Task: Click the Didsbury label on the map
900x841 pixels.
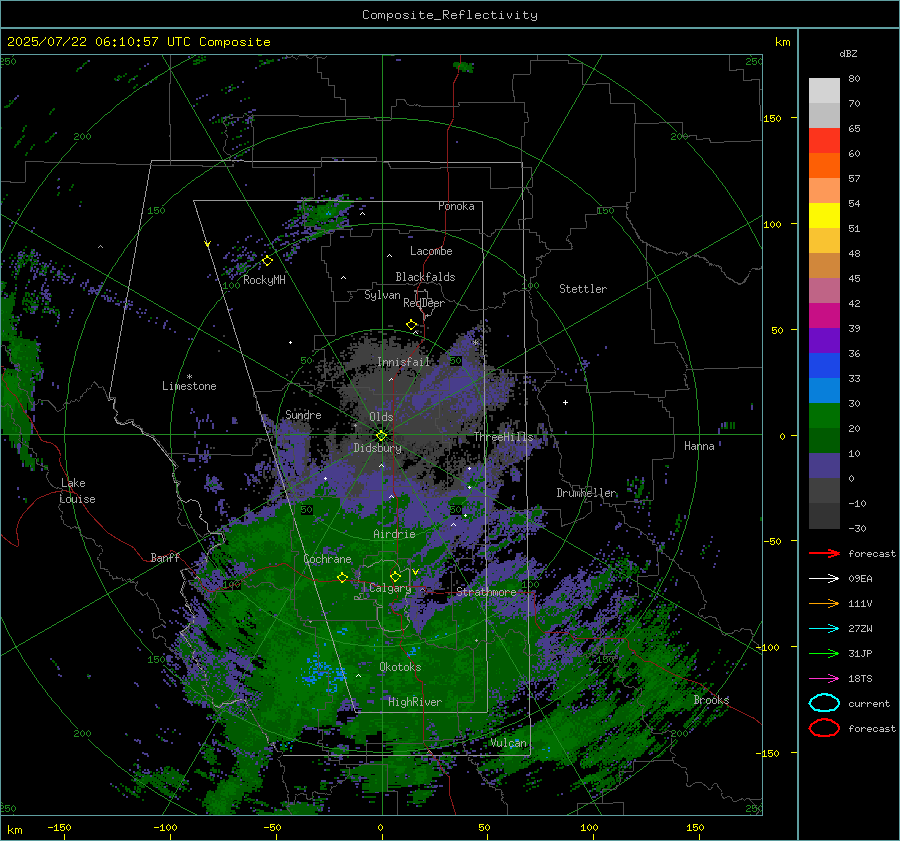Action: coord(377,448)
